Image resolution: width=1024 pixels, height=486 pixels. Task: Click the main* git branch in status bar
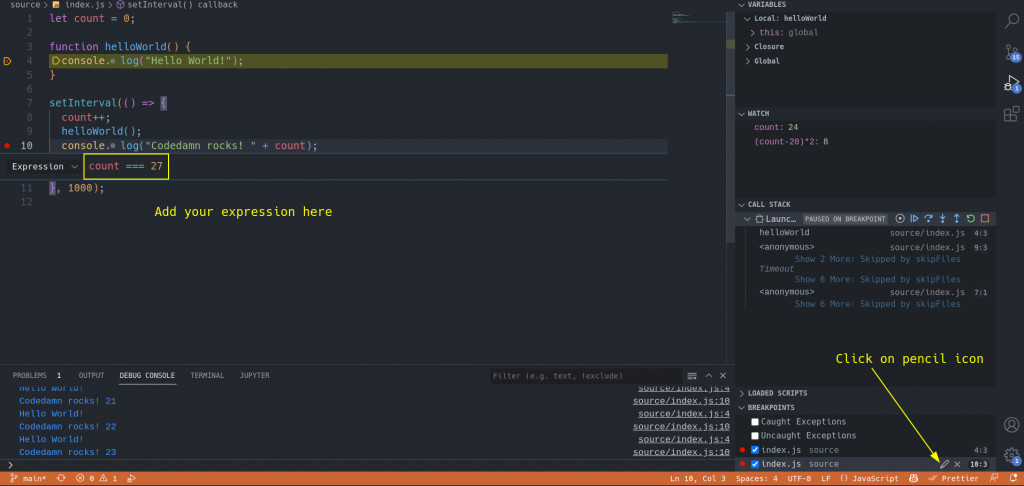point(28,478)
